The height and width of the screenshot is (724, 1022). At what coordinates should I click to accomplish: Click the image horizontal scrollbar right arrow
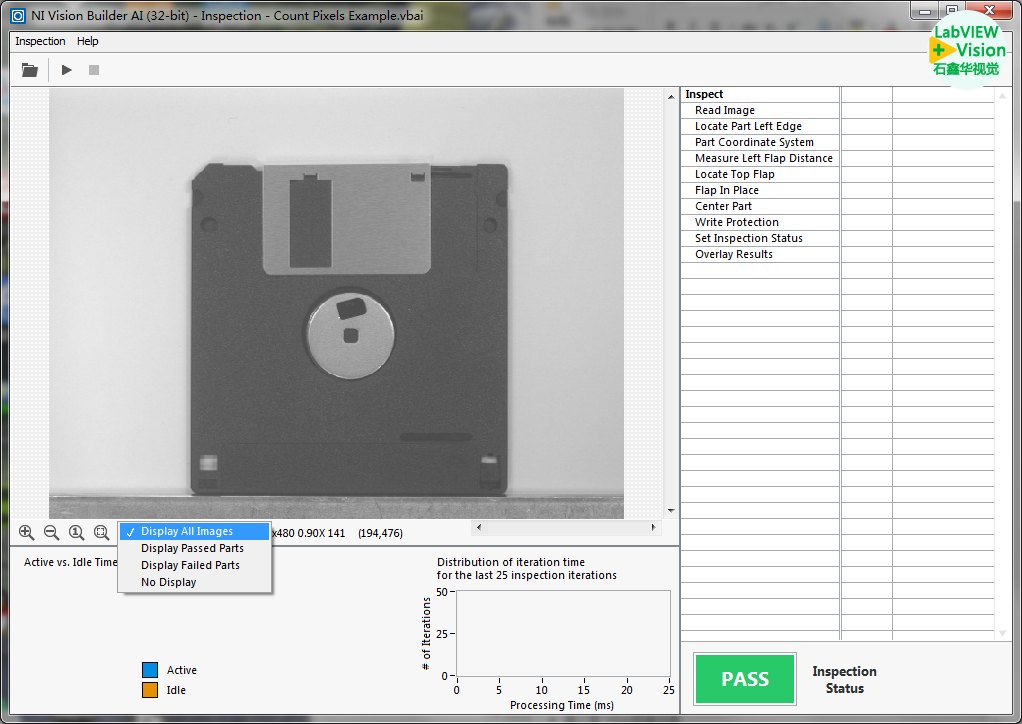(655, 527)
